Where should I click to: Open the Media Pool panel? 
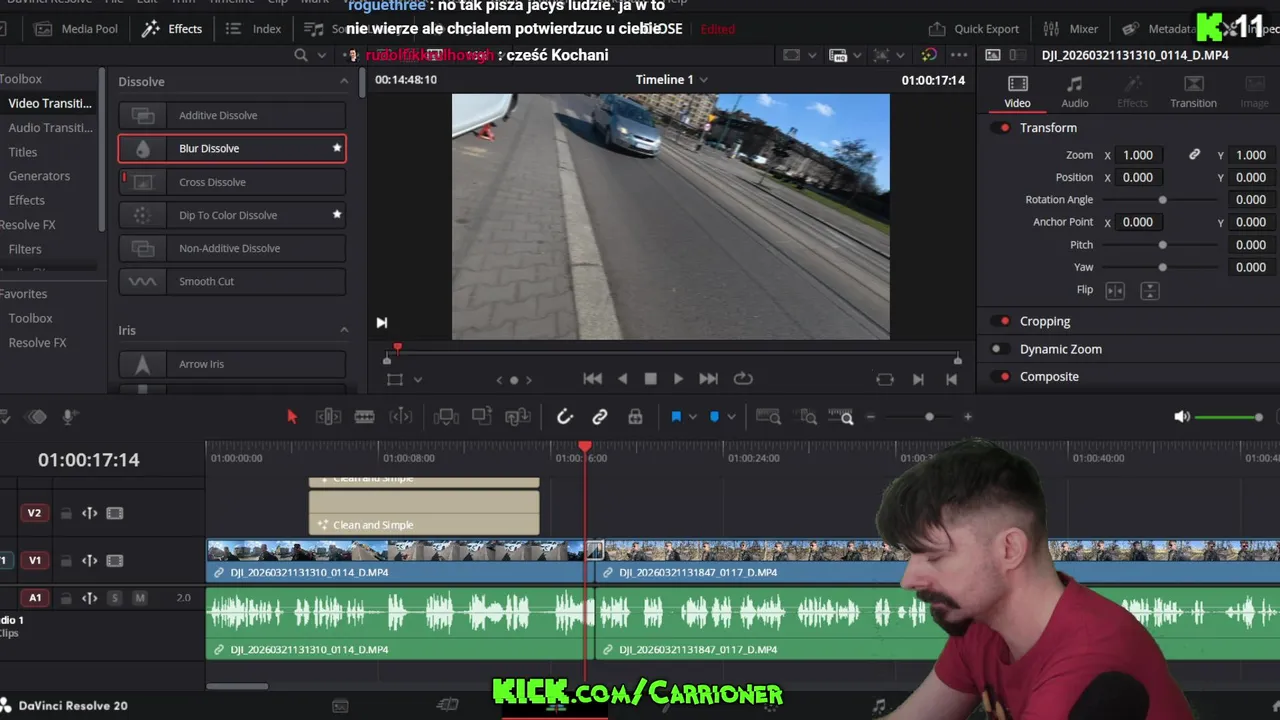click(76, 29)
